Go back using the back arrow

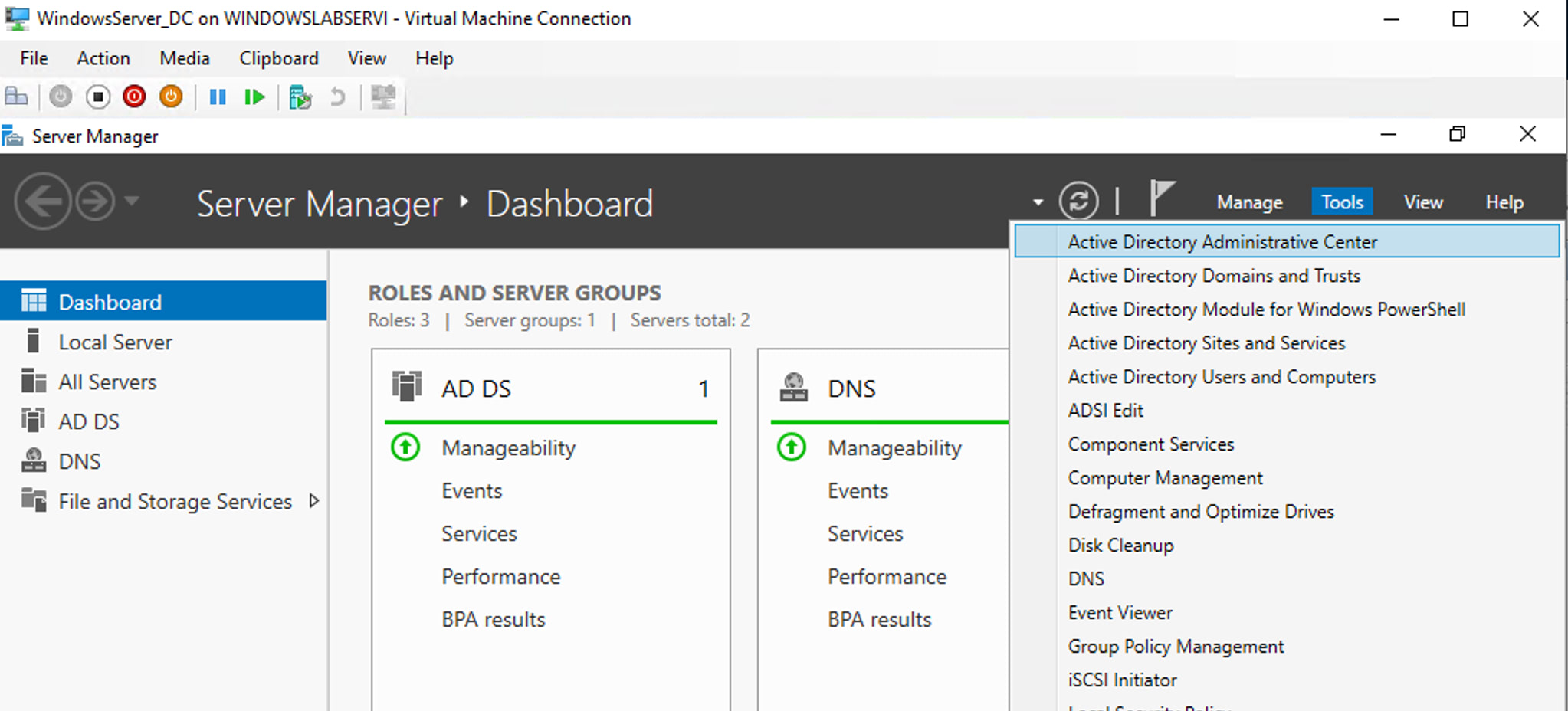(43, 202)
